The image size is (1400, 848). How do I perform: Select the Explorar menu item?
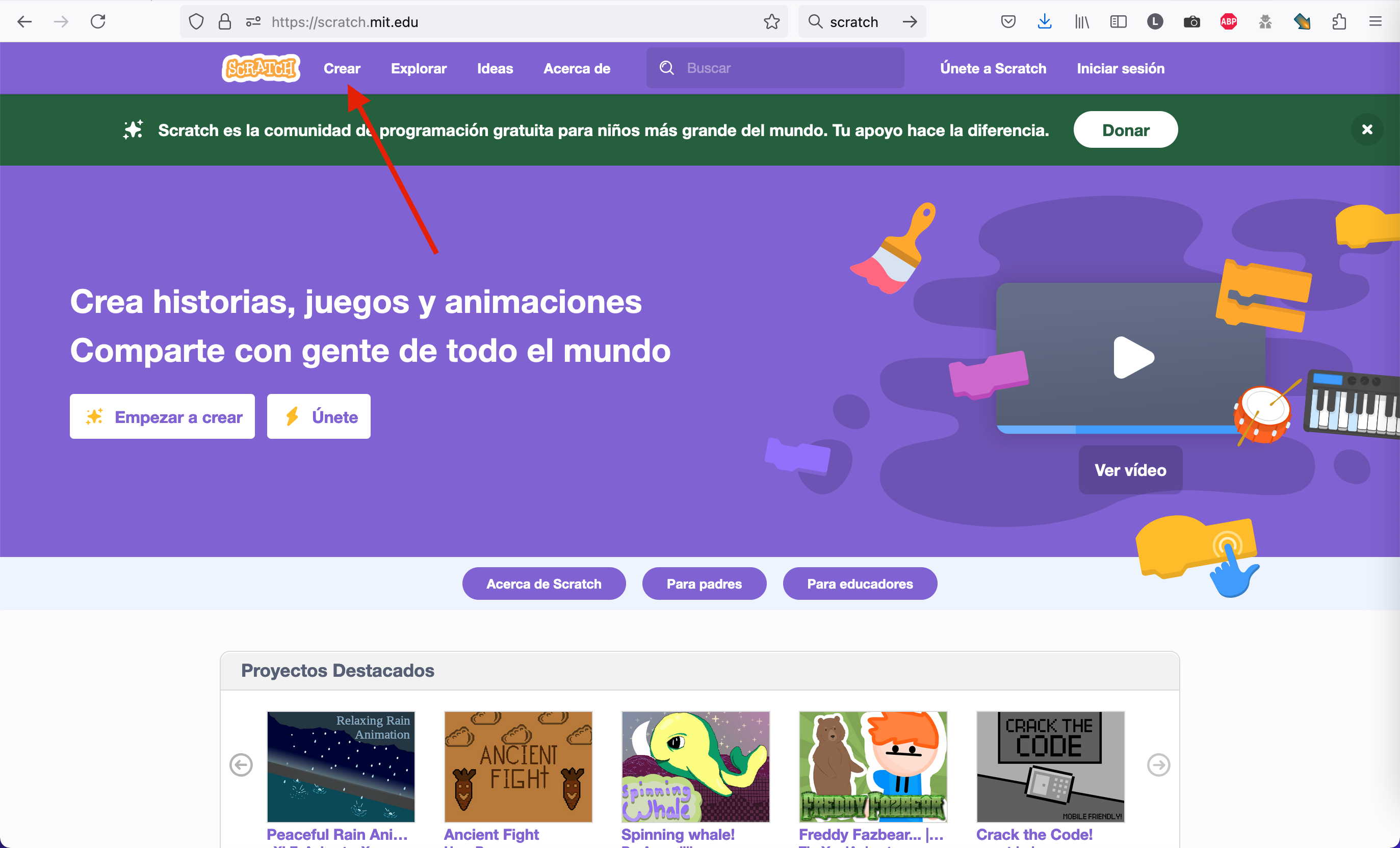pyautogui.click(x=418, y=68)
